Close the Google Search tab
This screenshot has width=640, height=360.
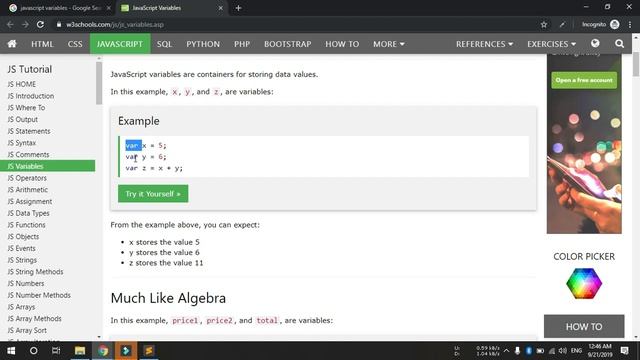point(109,8)
